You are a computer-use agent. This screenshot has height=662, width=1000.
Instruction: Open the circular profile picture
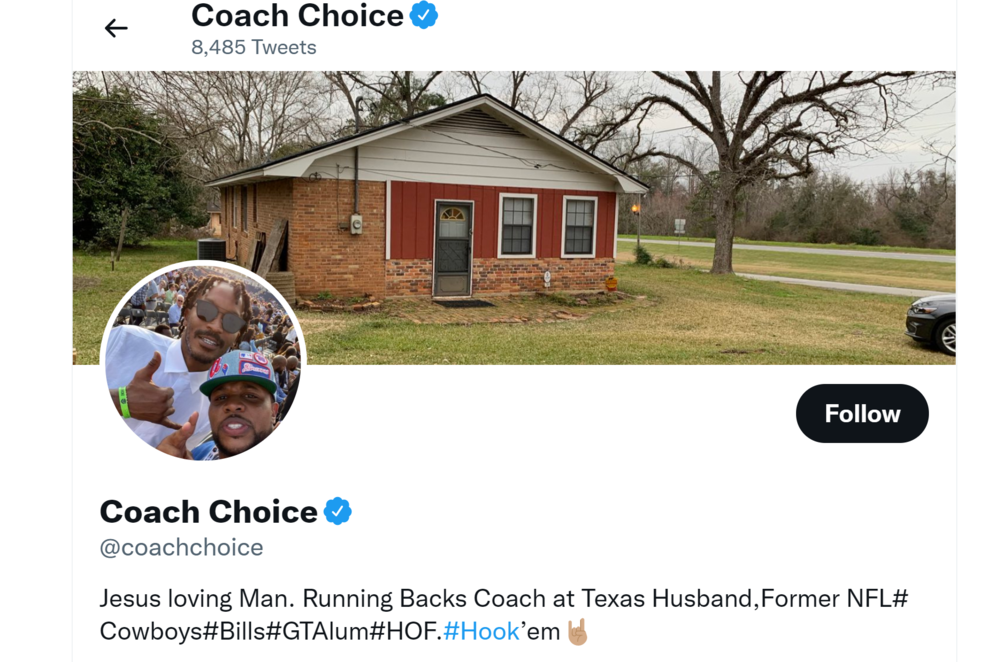tap(203, 361)
